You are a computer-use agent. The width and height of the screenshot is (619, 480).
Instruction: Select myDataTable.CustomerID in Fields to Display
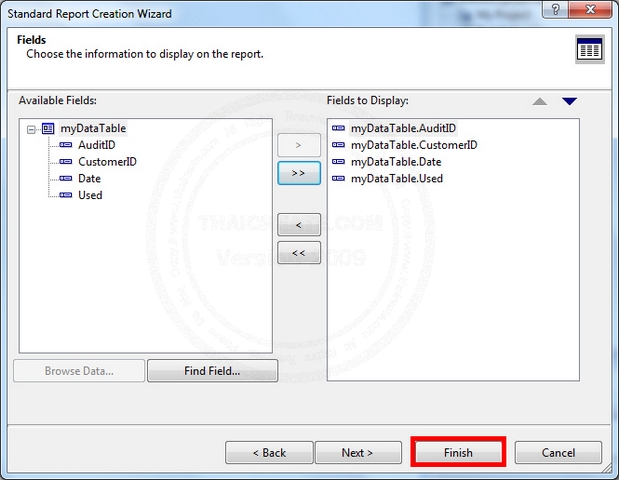point(414,145)
